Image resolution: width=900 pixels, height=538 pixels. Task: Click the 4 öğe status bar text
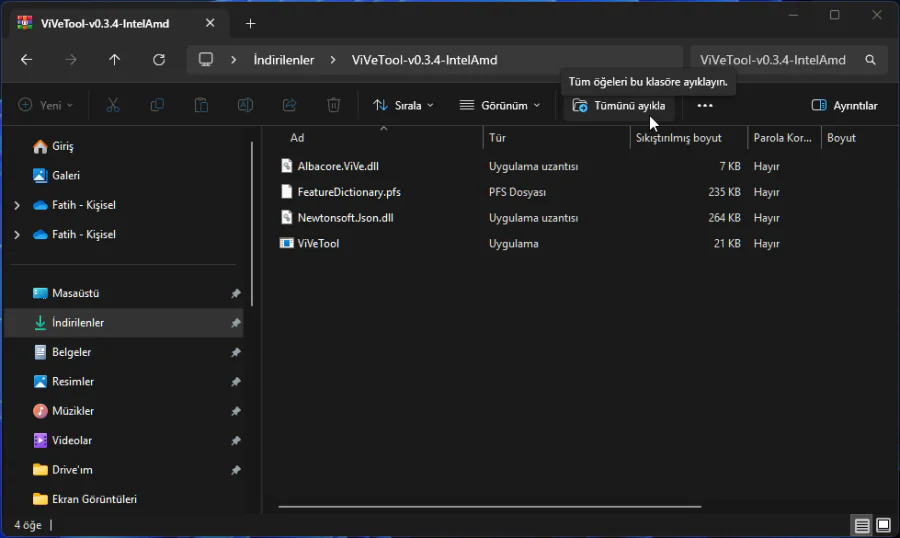click(x=28, y=525)
